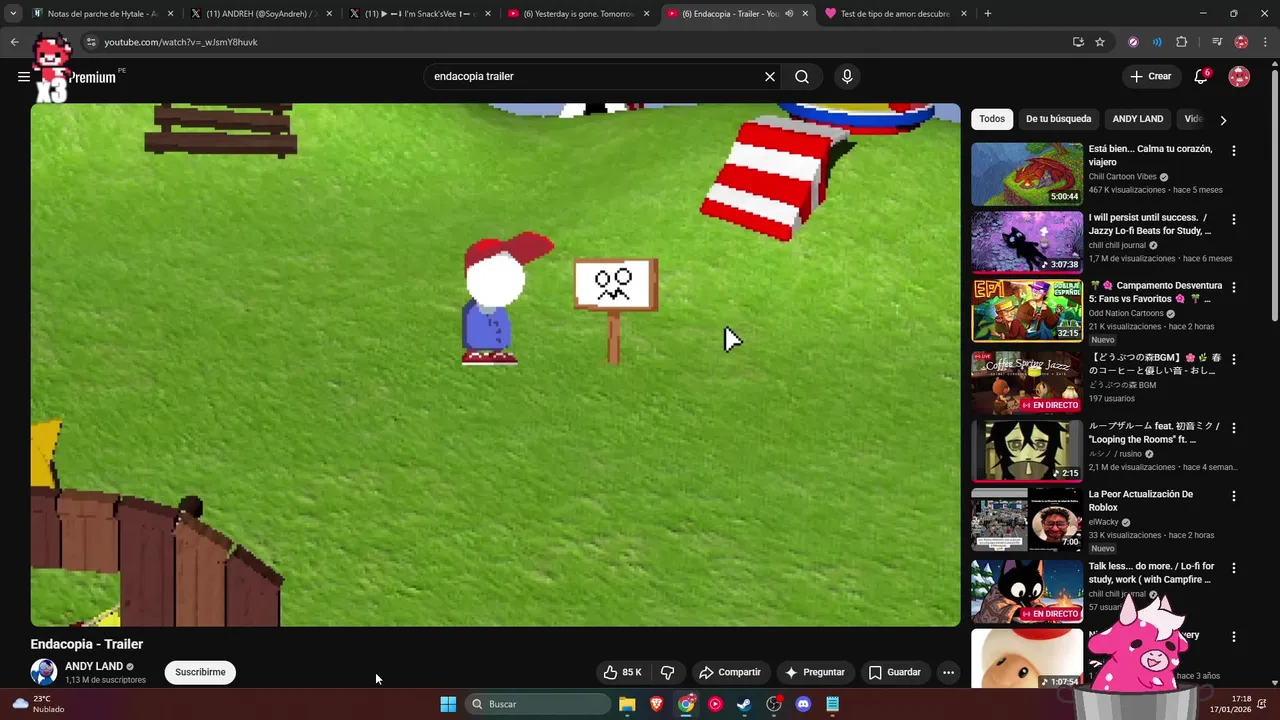Open the YouTube account avatar menu
Image resolution: width=1280 pixels, height=720 pixels.
[x=1239, y=76]
